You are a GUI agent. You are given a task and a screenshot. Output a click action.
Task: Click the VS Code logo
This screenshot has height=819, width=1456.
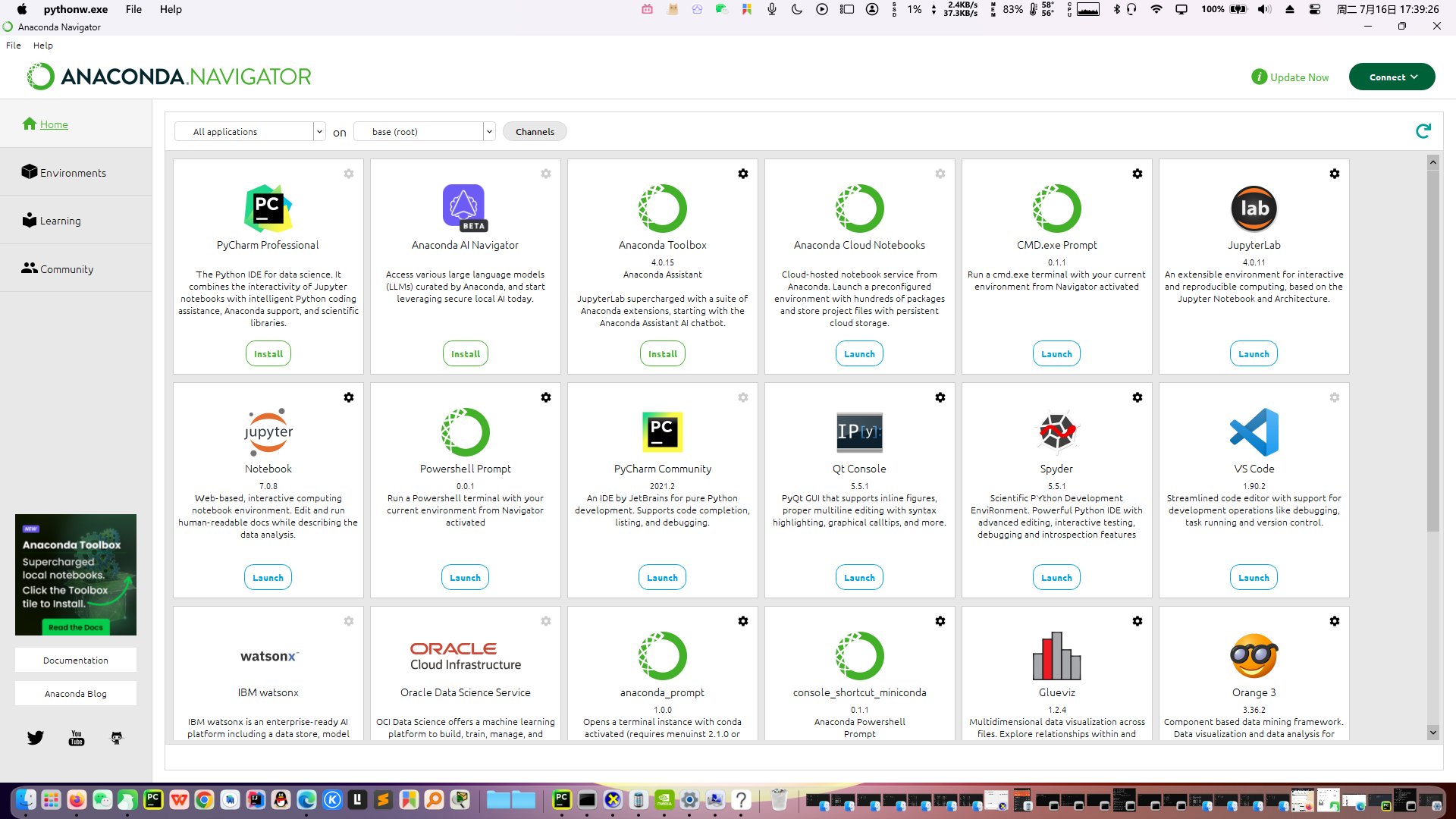point(1254,431)
